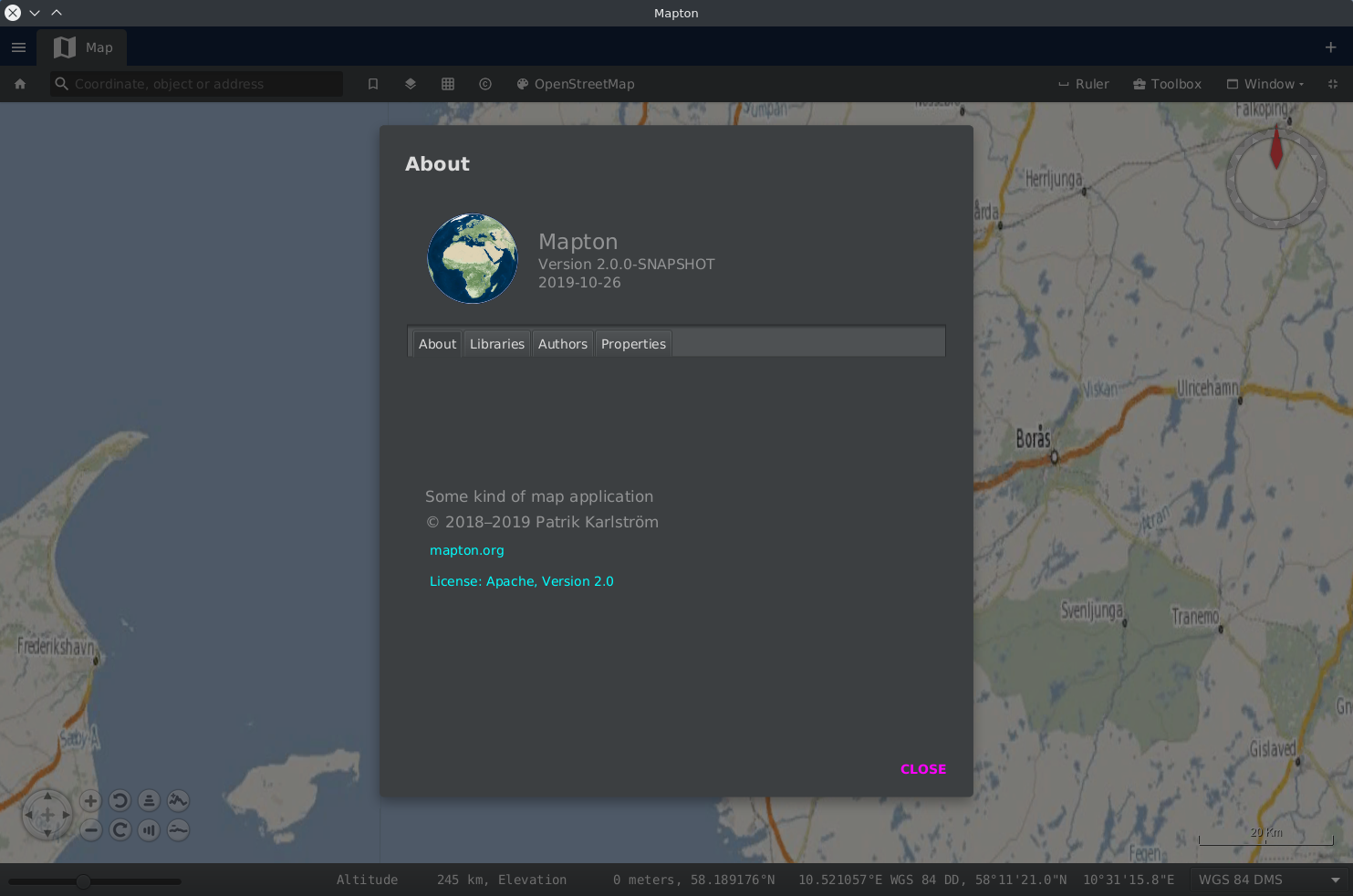Activate the Ruler tool

coord(1083,84)
